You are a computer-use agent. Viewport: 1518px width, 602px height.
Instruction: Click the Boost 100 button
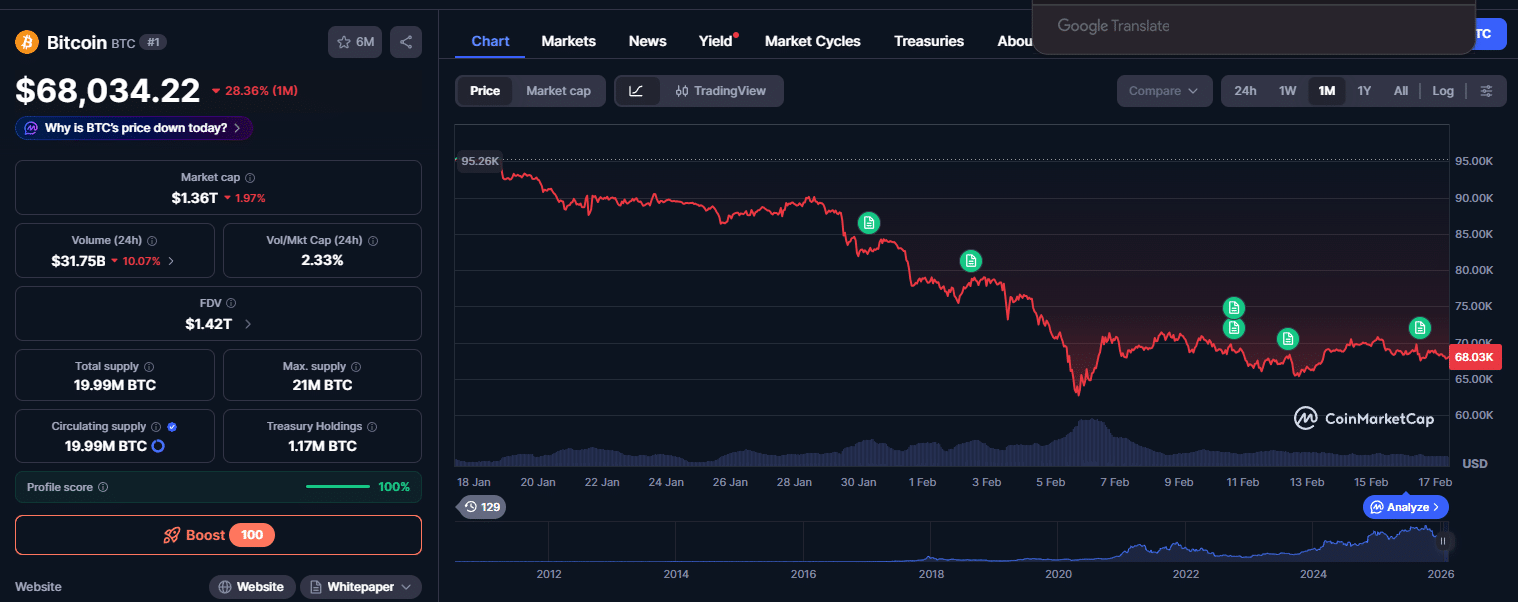218,534
